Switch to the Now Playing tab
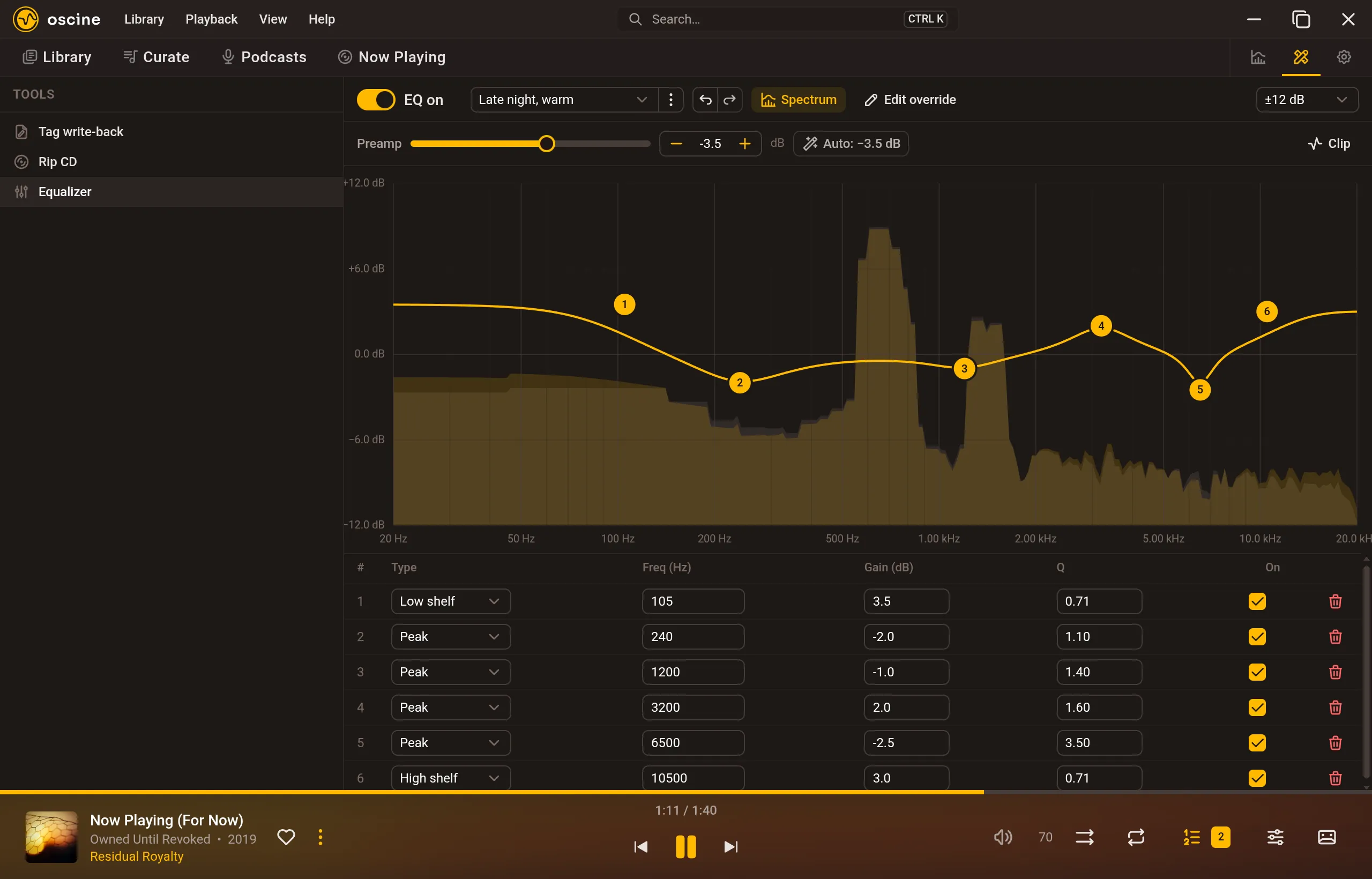1372x879 pixels. [392, 57]
